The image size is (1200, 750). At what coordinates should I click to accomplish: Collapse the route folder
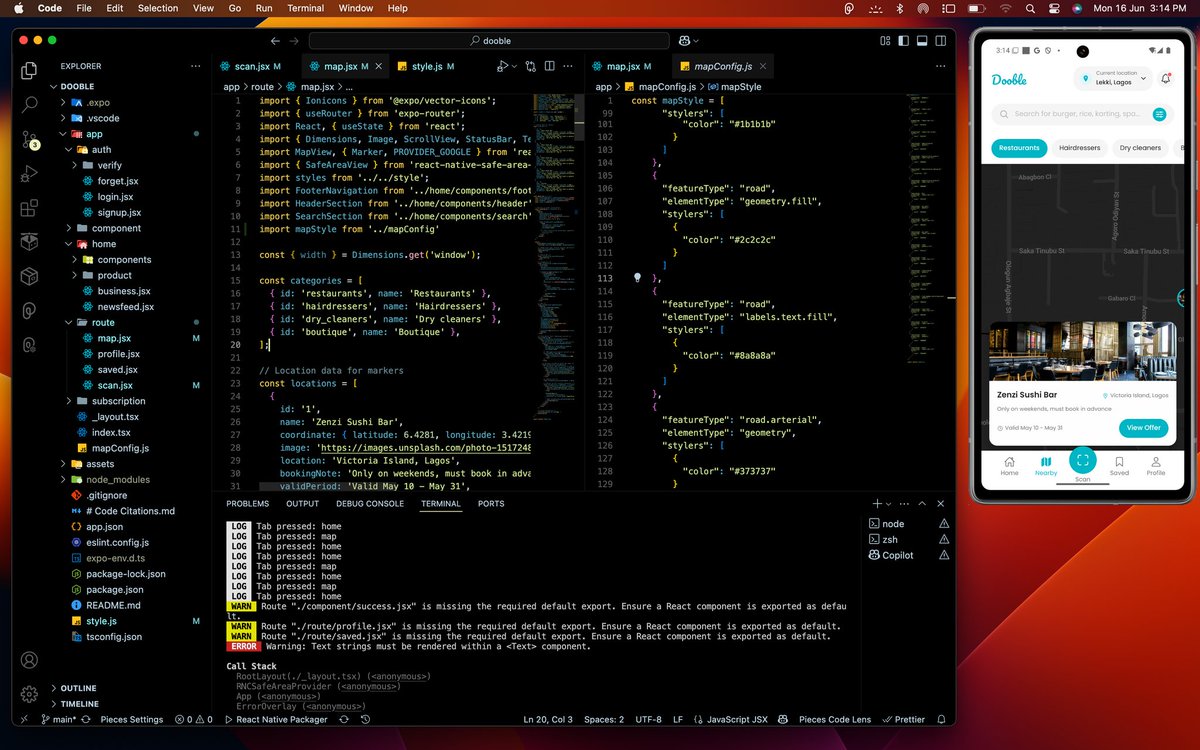click(69, 322)
